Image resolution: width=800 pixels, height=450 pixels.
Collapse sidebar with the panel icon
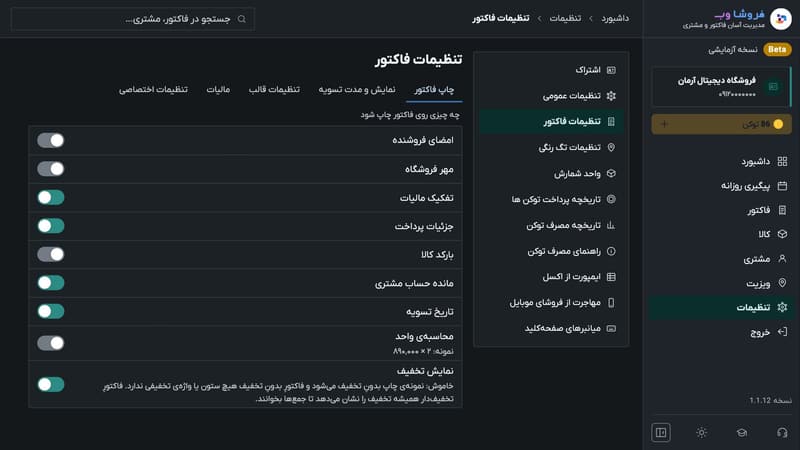tap(661, 433)
